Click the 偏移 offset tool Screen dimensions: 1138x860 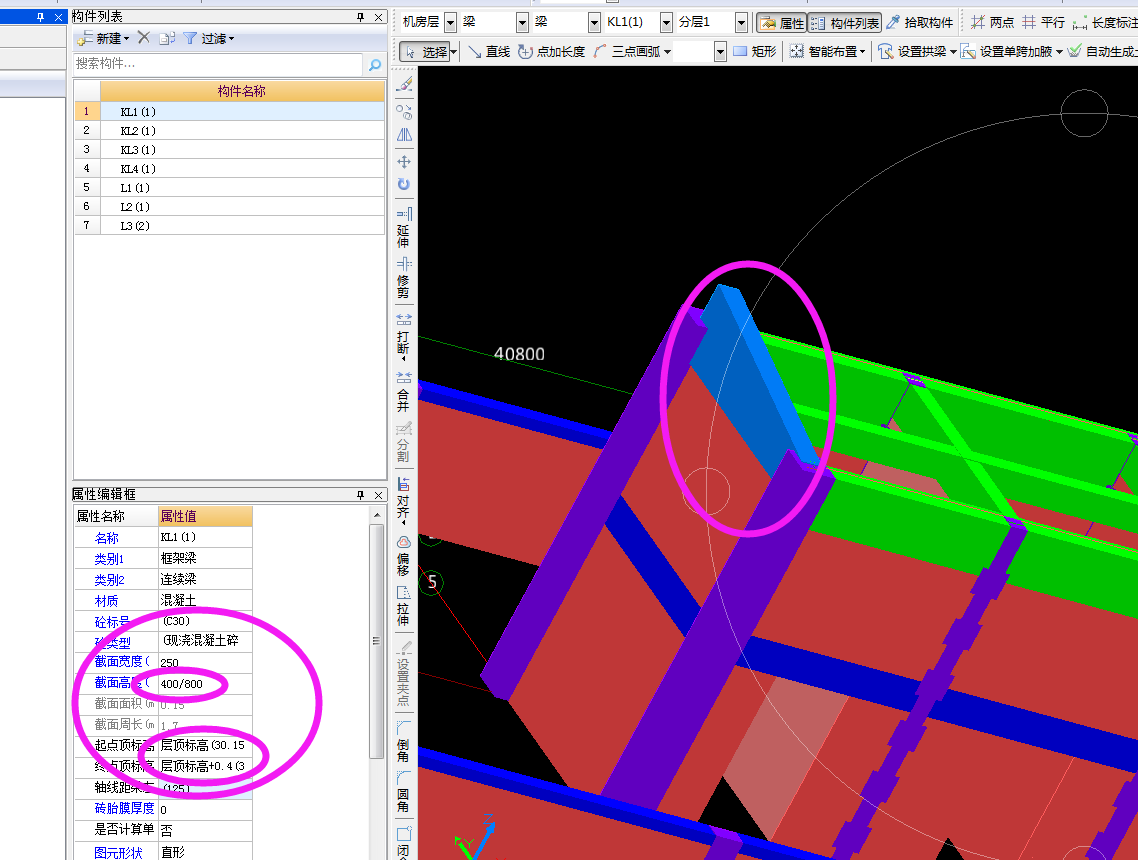click(x=404, y=556)
